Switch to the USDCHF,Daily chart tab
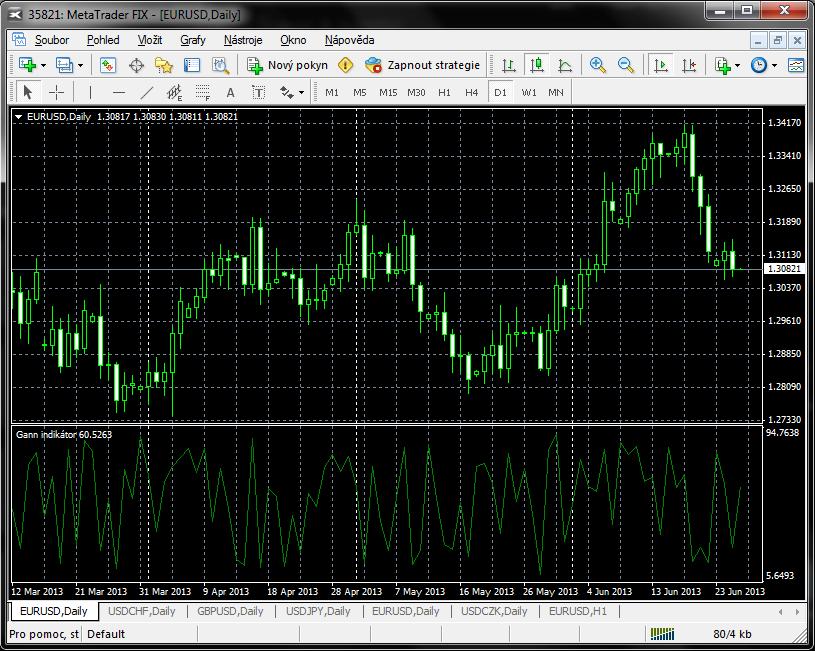Viewport: 815px width, 651px height. (141, 611)
